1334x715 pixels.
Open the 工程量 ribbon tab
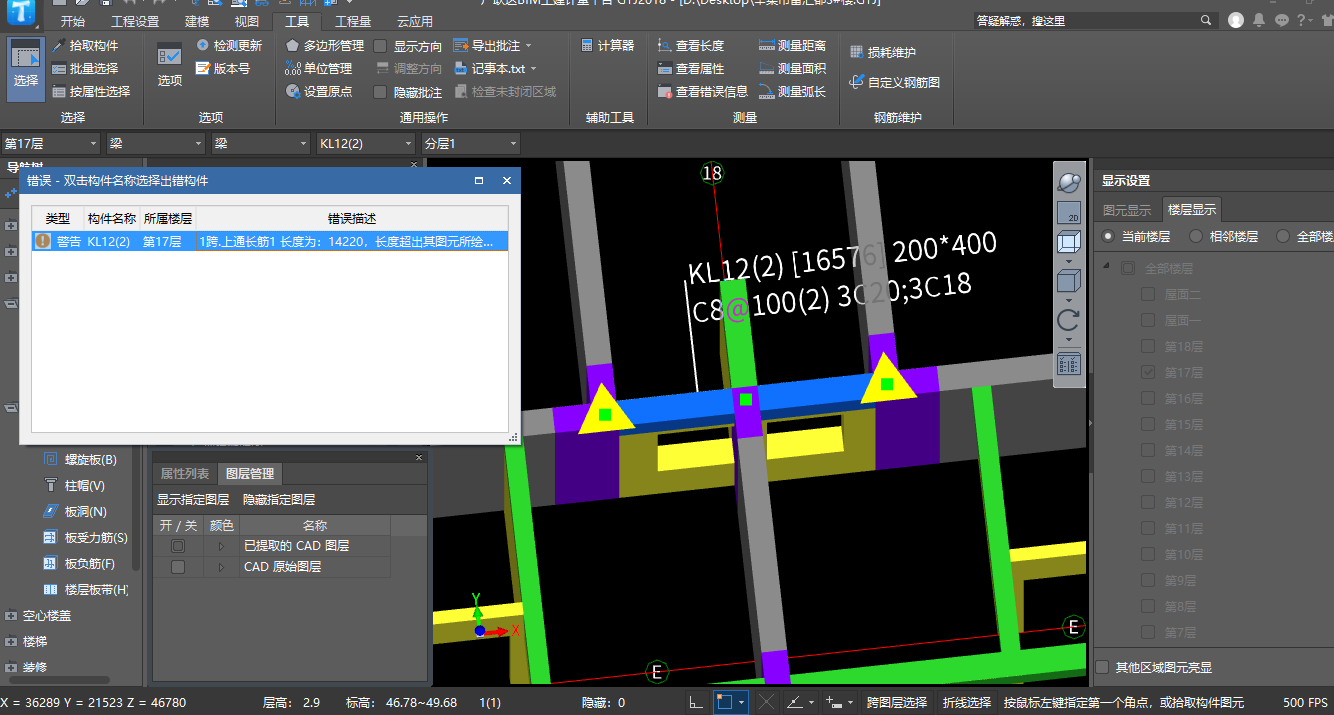(353, 21)
